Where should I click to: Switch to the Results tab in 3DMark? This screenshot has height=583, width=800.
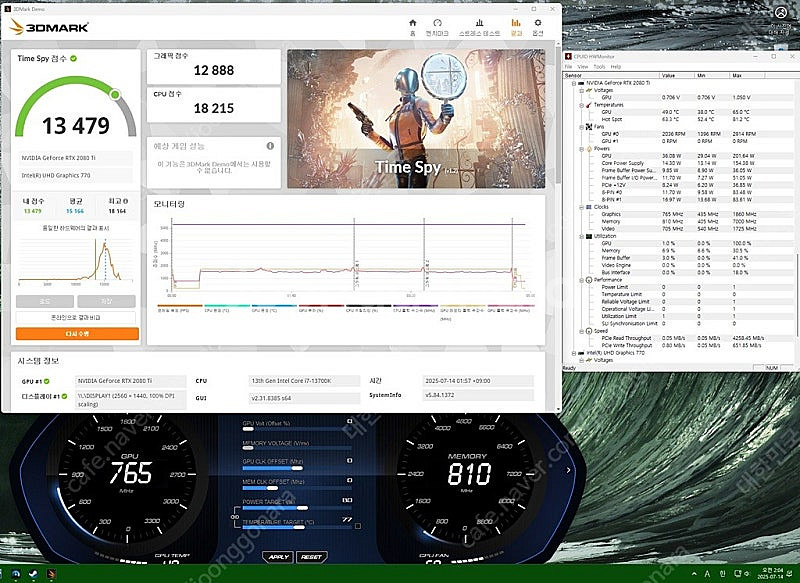click(x=516, y=28)
